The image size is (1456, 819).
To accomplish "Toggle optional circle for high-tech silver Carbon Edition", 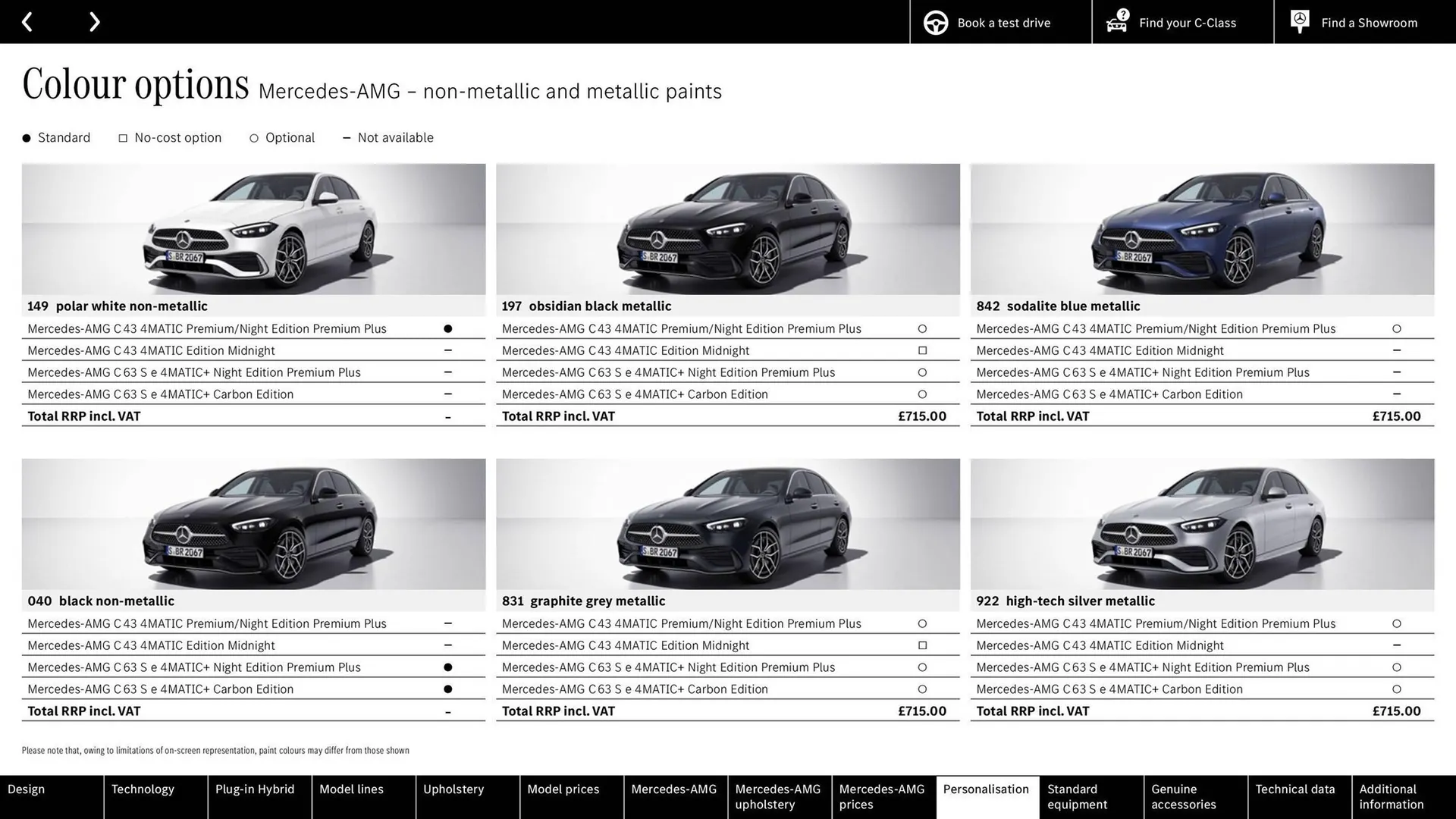I will click(1397, 689).
